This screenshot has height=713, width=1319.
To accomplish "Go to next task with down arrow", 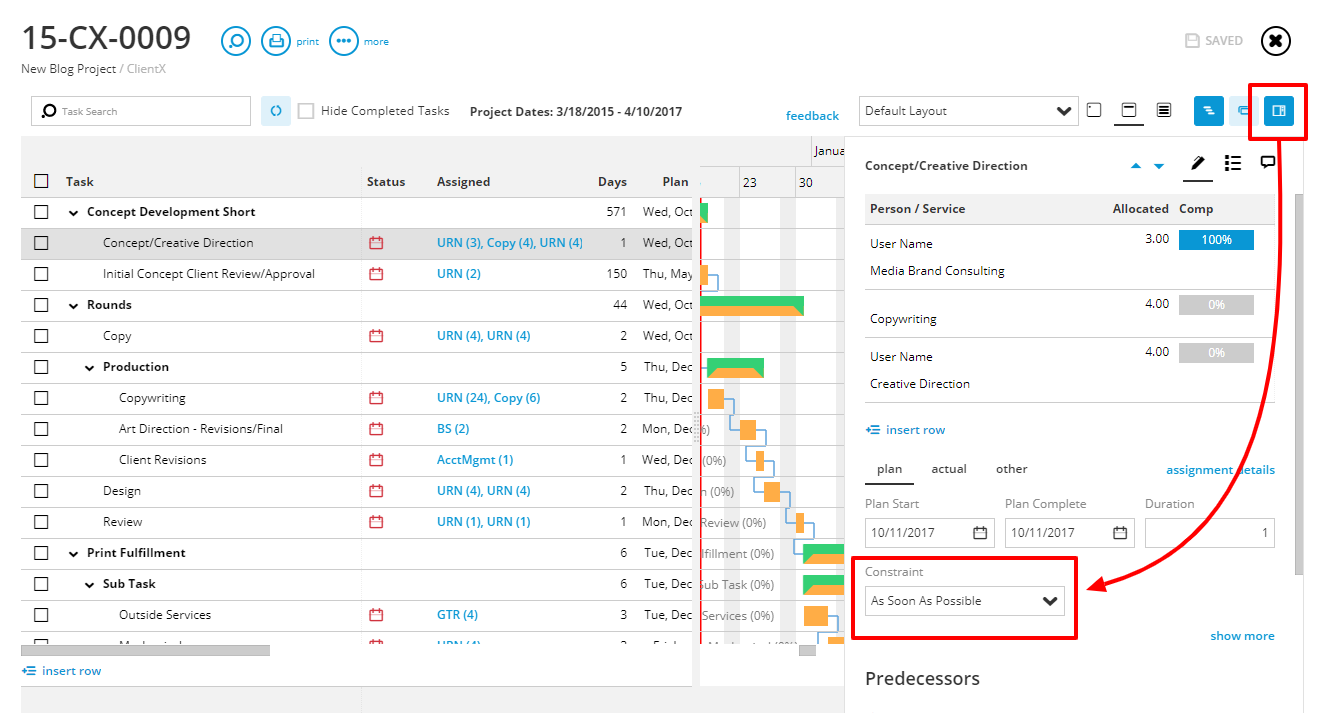I will [1159, 166].
